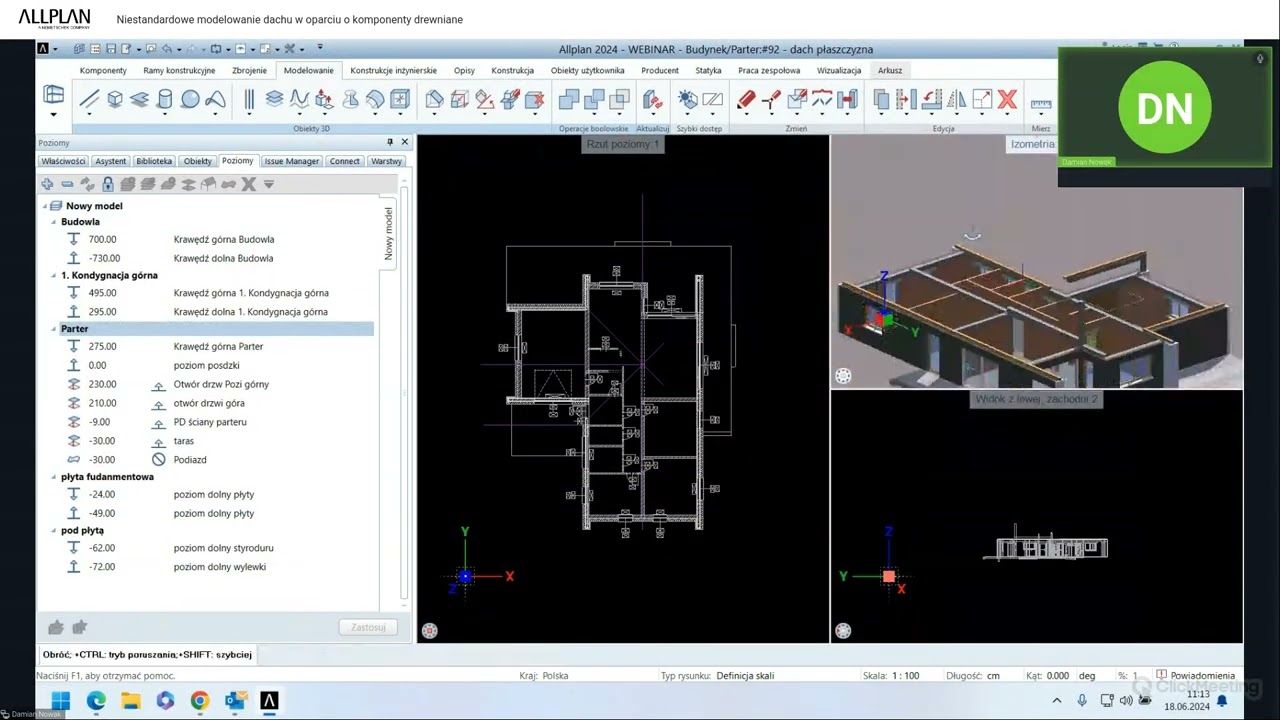Open Powiadomienia in status bar
Image resolution: width=1280 pixels, height=720 pixels.
click(1196, 676)
